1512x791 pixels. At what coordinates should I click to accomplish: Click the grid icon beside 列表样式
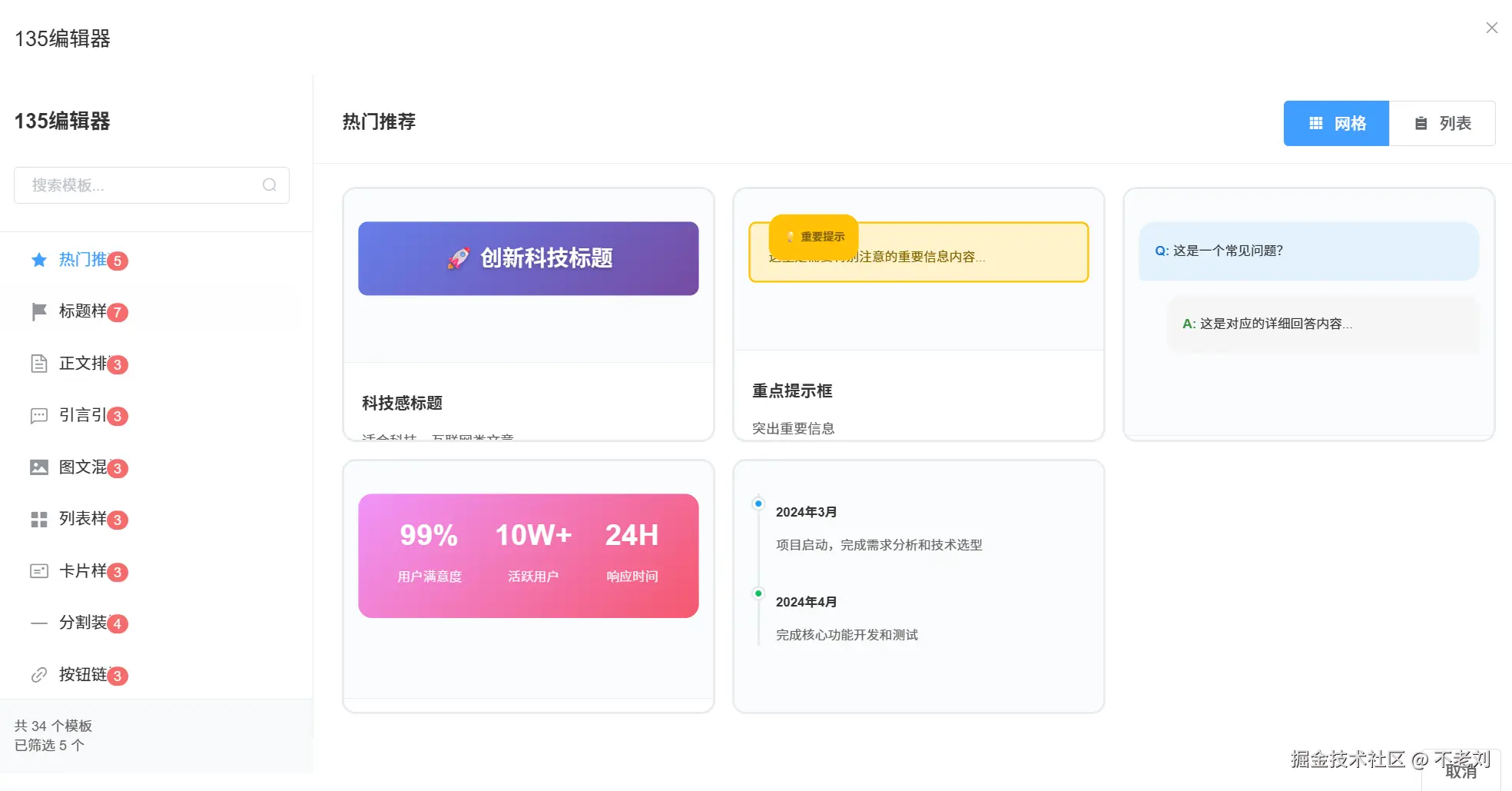coord(38,520)
